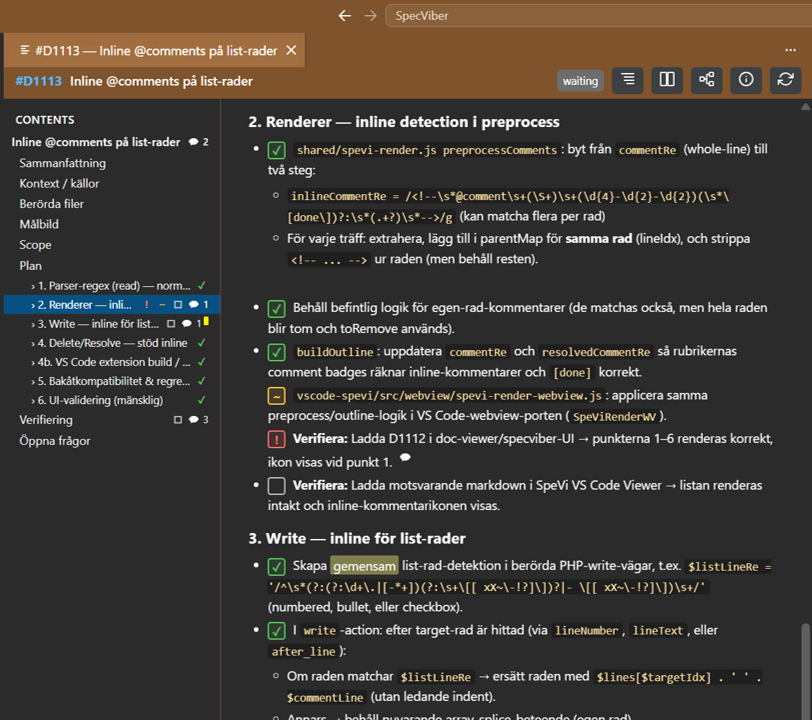Click scrollbar up arrow
This screenshot has width=812, height=720.
[x=806, y=107]
